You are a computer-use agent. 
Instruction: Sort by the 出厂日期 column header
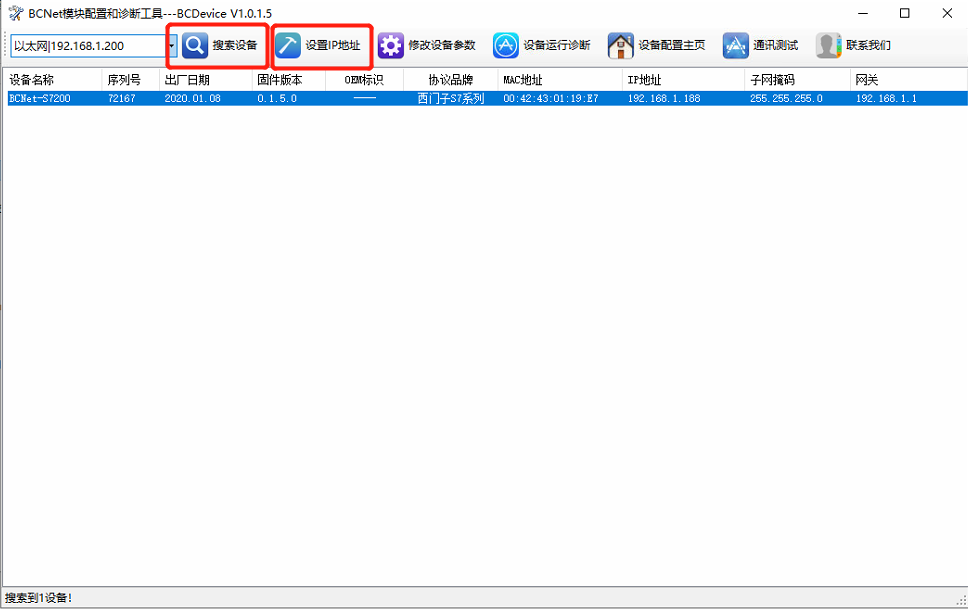point(206,80)
